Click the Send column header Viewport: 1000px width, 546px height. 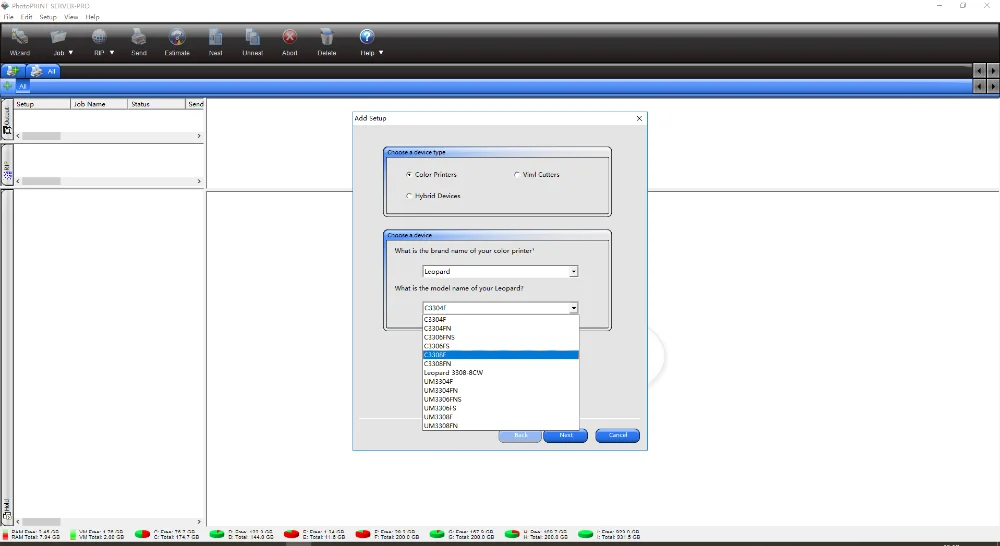pyautogui.click(x=195, y=104)
